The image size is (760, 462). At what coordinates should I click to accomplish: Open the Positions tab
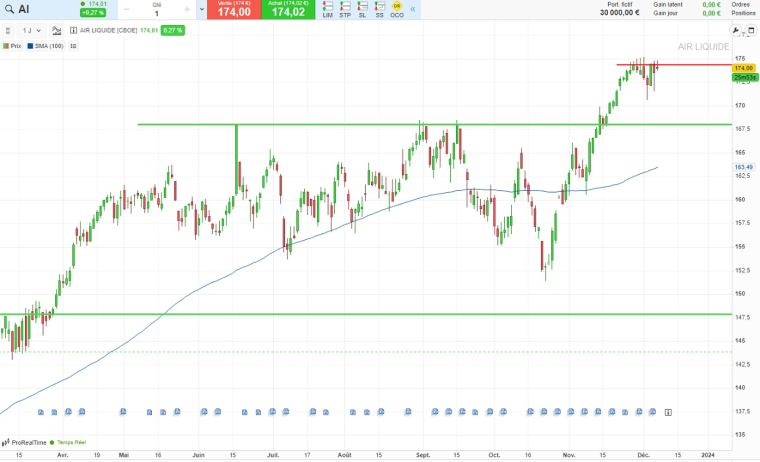pos(743,13)
